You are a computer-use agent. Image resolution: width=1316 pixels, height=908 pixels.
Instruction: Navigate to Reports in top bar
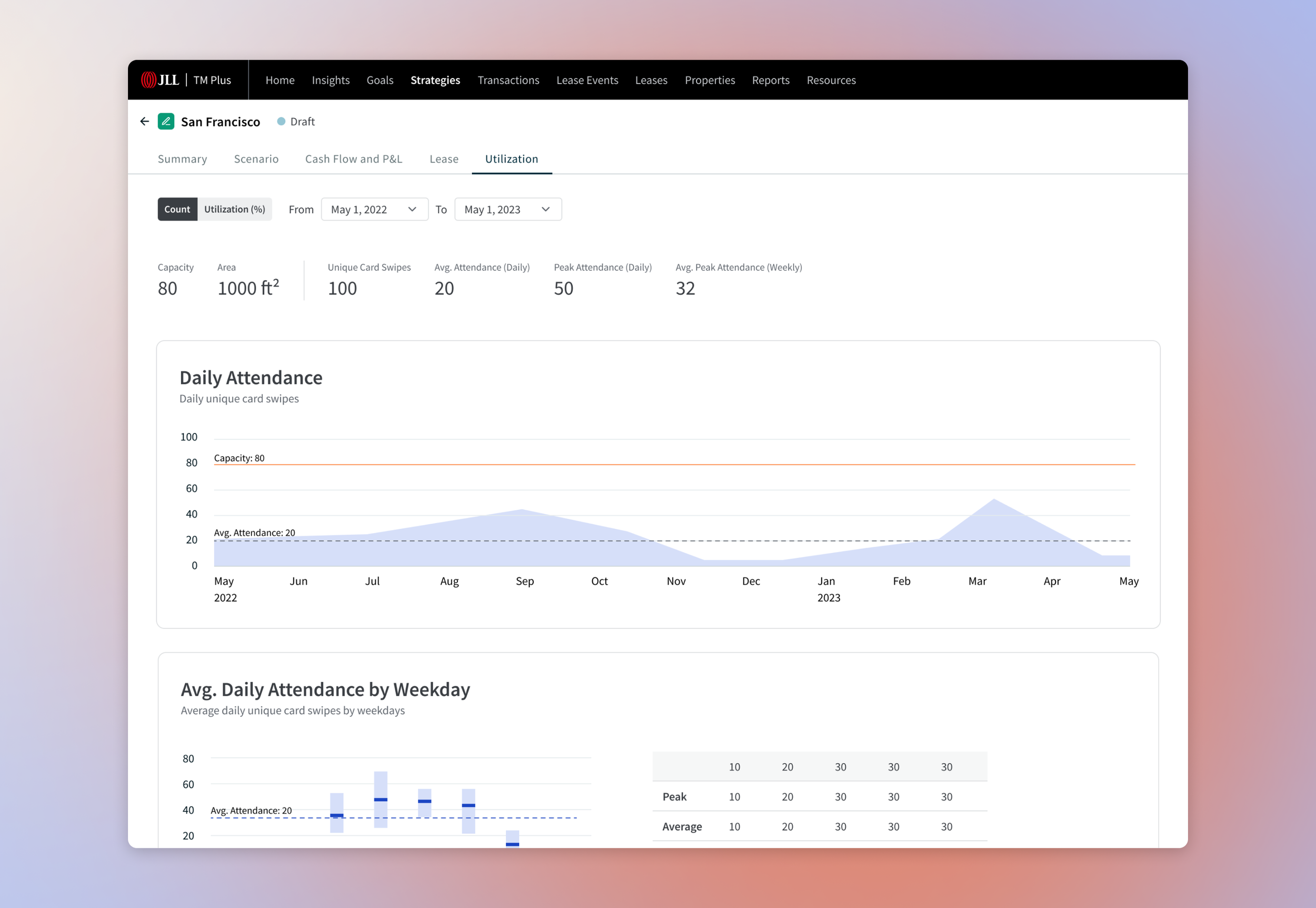click(x=770, y=80)
